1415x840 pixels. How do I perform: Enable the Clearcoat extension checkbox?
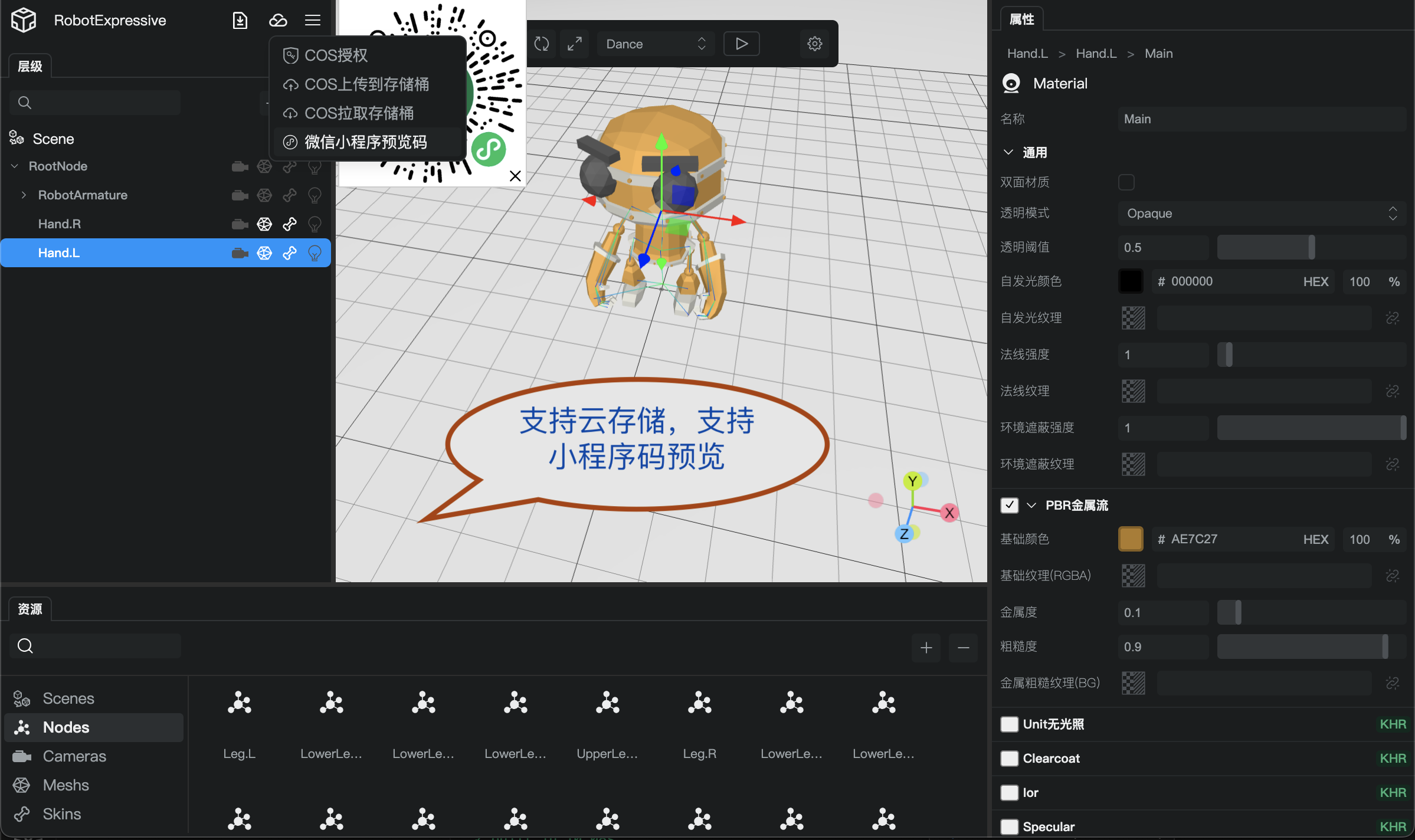(1010, 759)
